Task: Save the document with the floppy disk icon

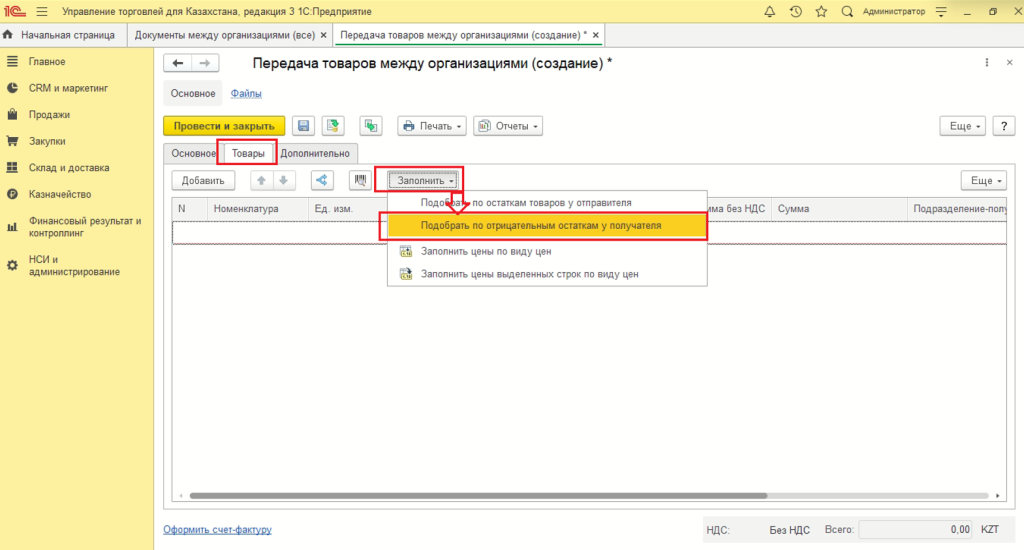Action: [x=304, y=125]
